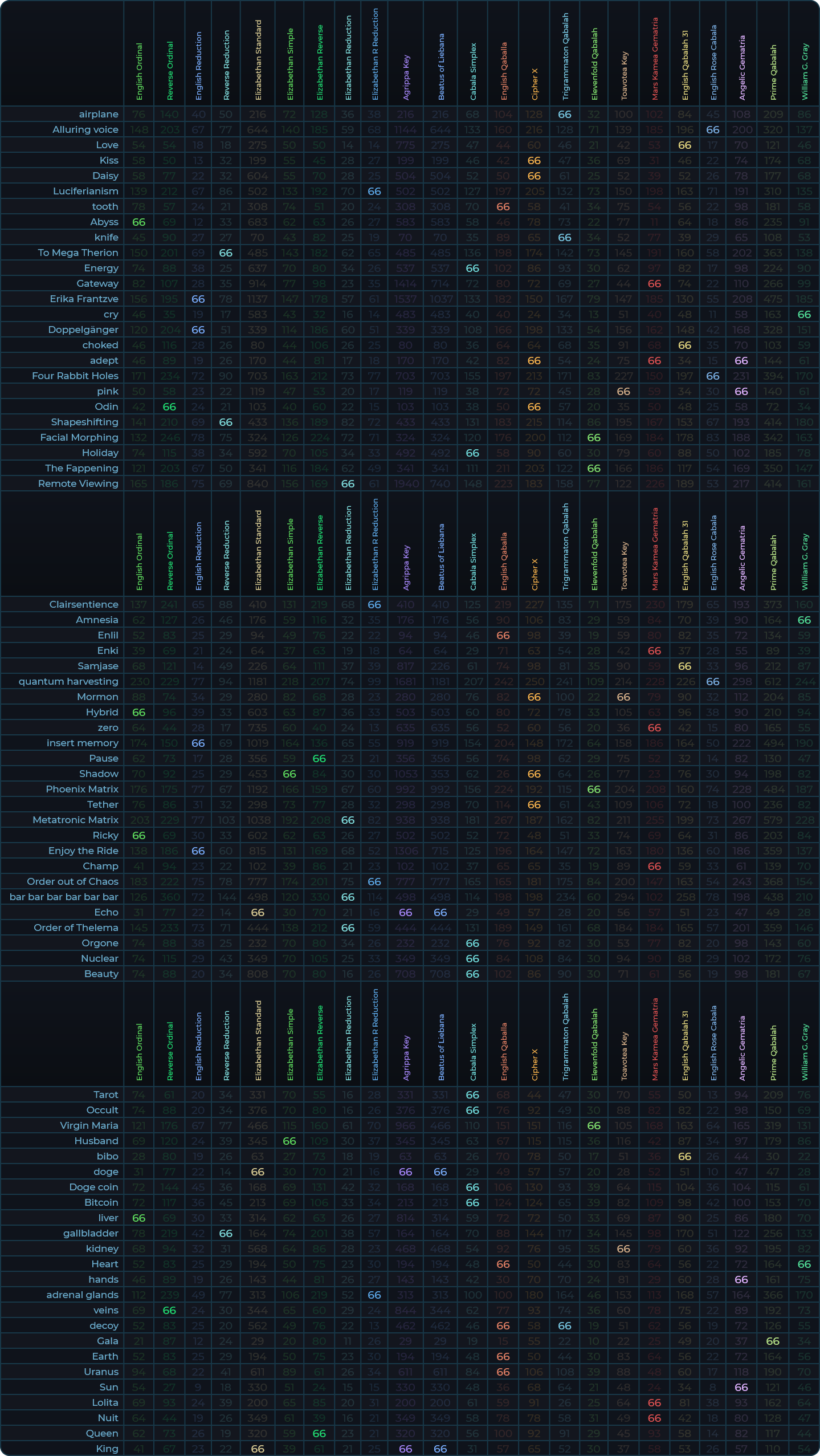The width and height of the screenshot is (820, 1456).
Task: Click 'Agrippa Key' header in middle header row
Action: pyautogui.click(x=406, y=567)
